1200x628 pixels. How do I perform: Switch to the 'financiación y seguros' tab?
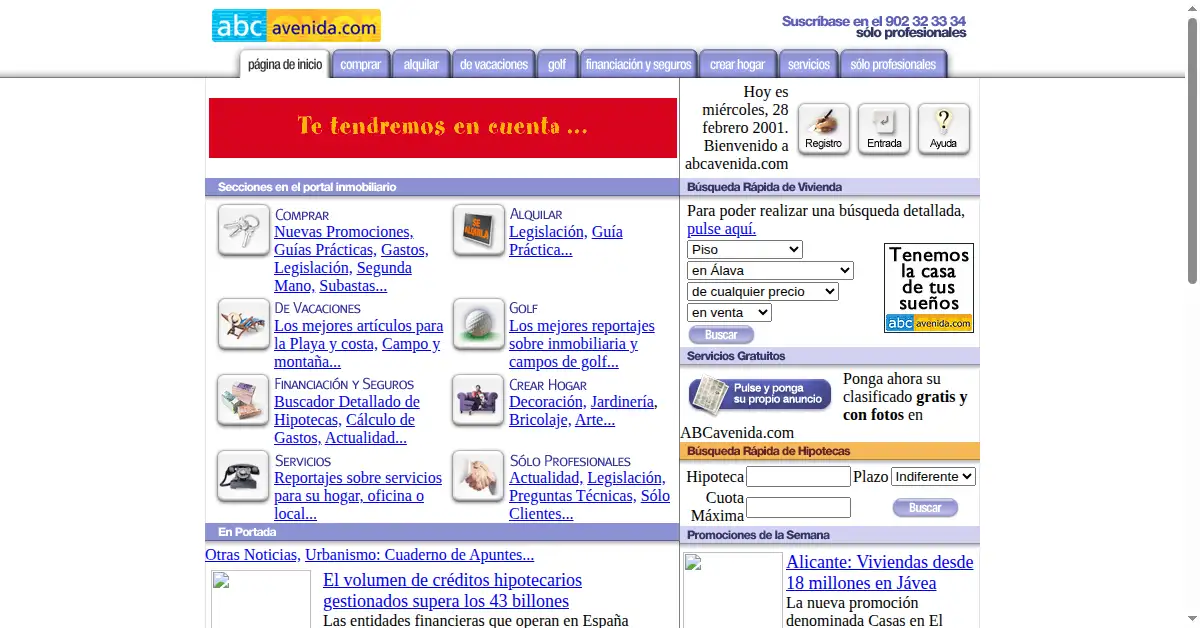pyautogui.click(x=638, y=64)
